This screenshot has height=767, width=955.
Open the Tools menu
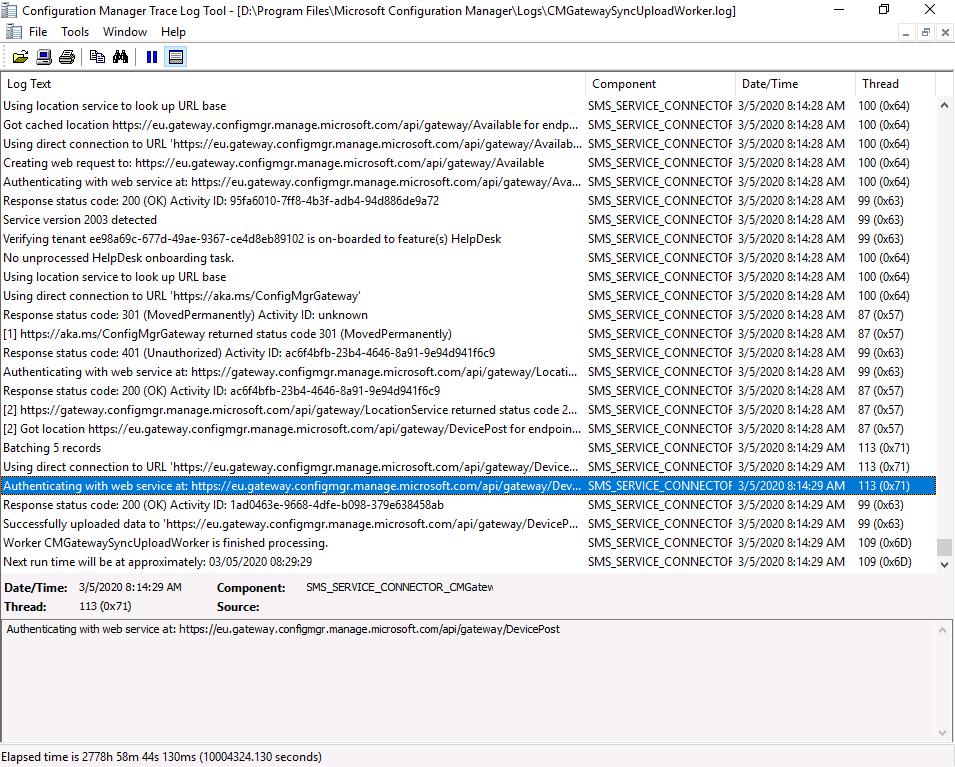pos(75,32)
